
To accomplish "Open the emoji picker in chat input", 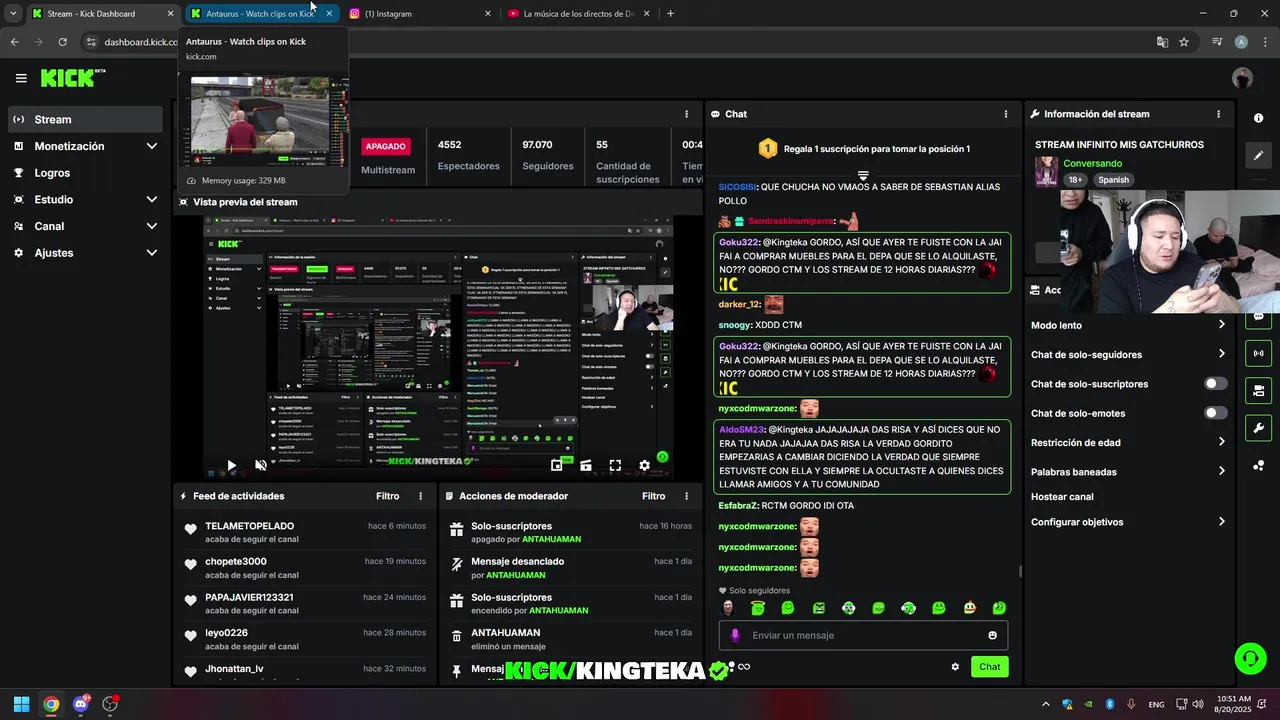I will click(992, 635).
